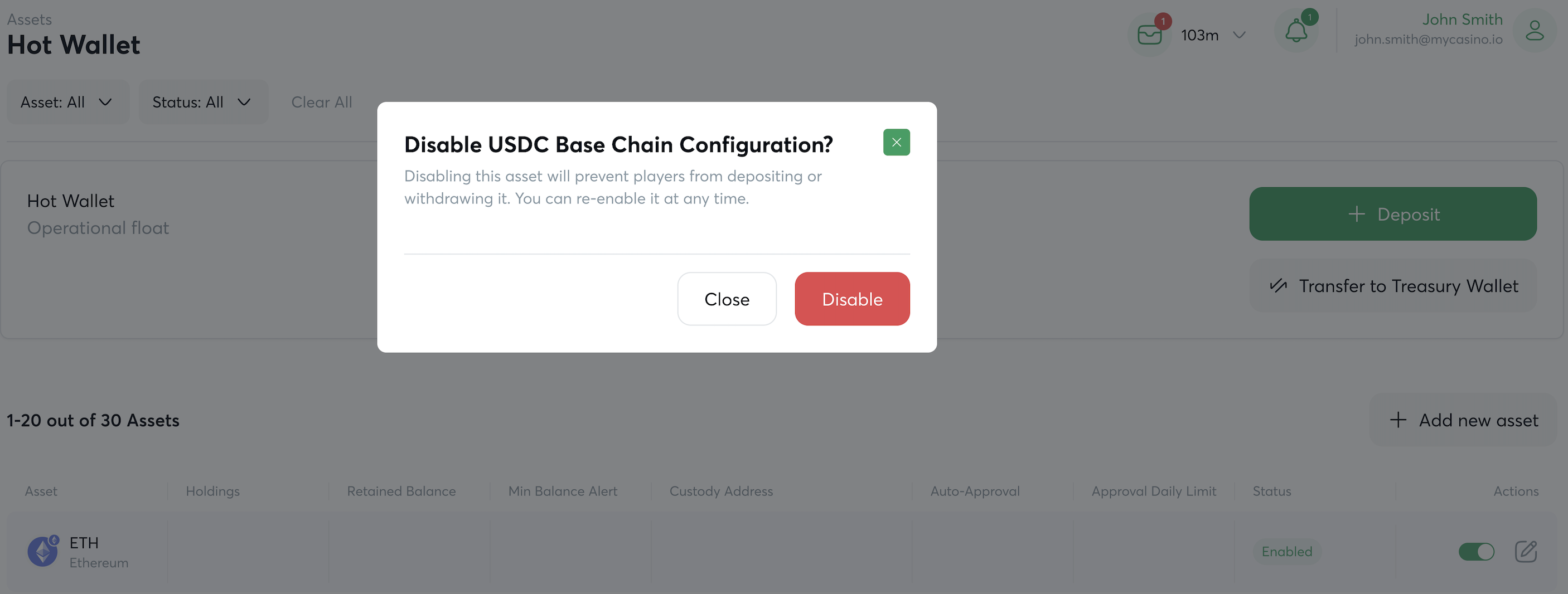This screenshot has height=594, width=1568.
Task: Open the notifications bell icon
Action: [1296, 32]
